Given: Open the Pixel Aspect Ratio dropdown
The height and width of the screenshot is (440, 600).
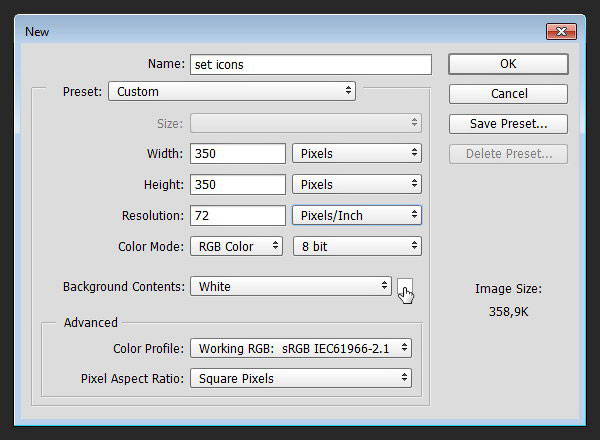Looking at the screenshot, I should pyautogui.click(x=301, y=378).
